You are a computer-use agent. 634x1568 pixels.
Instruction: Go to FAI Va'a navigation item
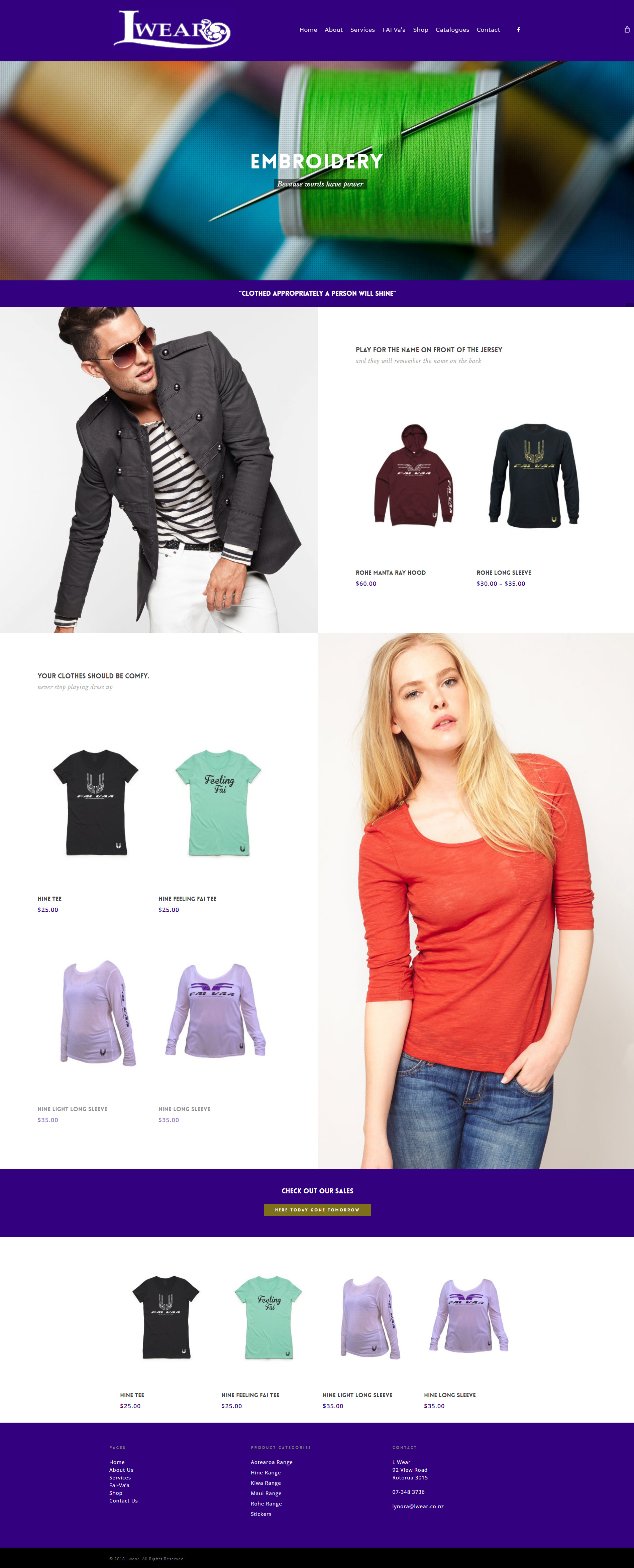[394, 30]
